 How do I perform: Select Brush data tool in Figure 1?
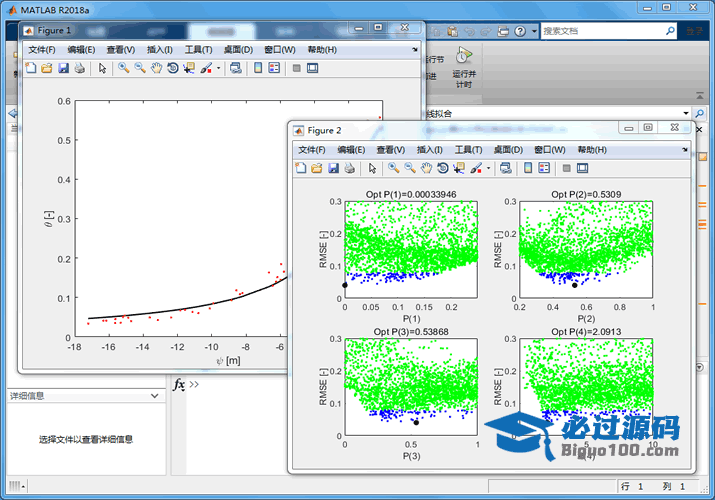[206, 68]
